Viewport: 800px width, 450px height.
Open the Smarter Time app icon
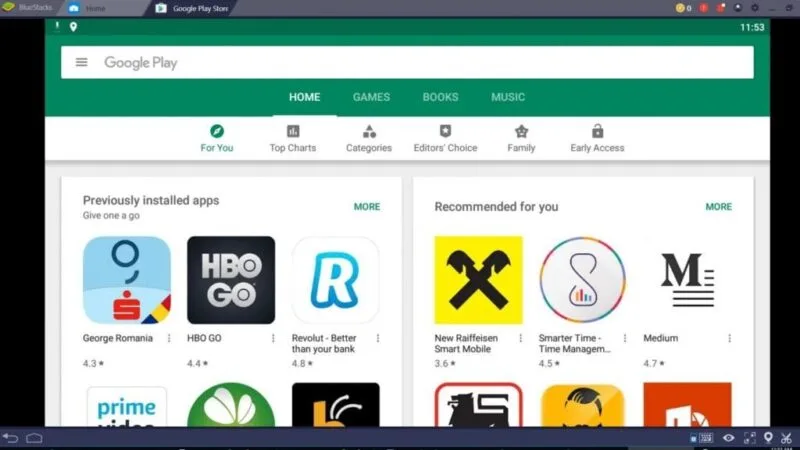coord(583,280)
